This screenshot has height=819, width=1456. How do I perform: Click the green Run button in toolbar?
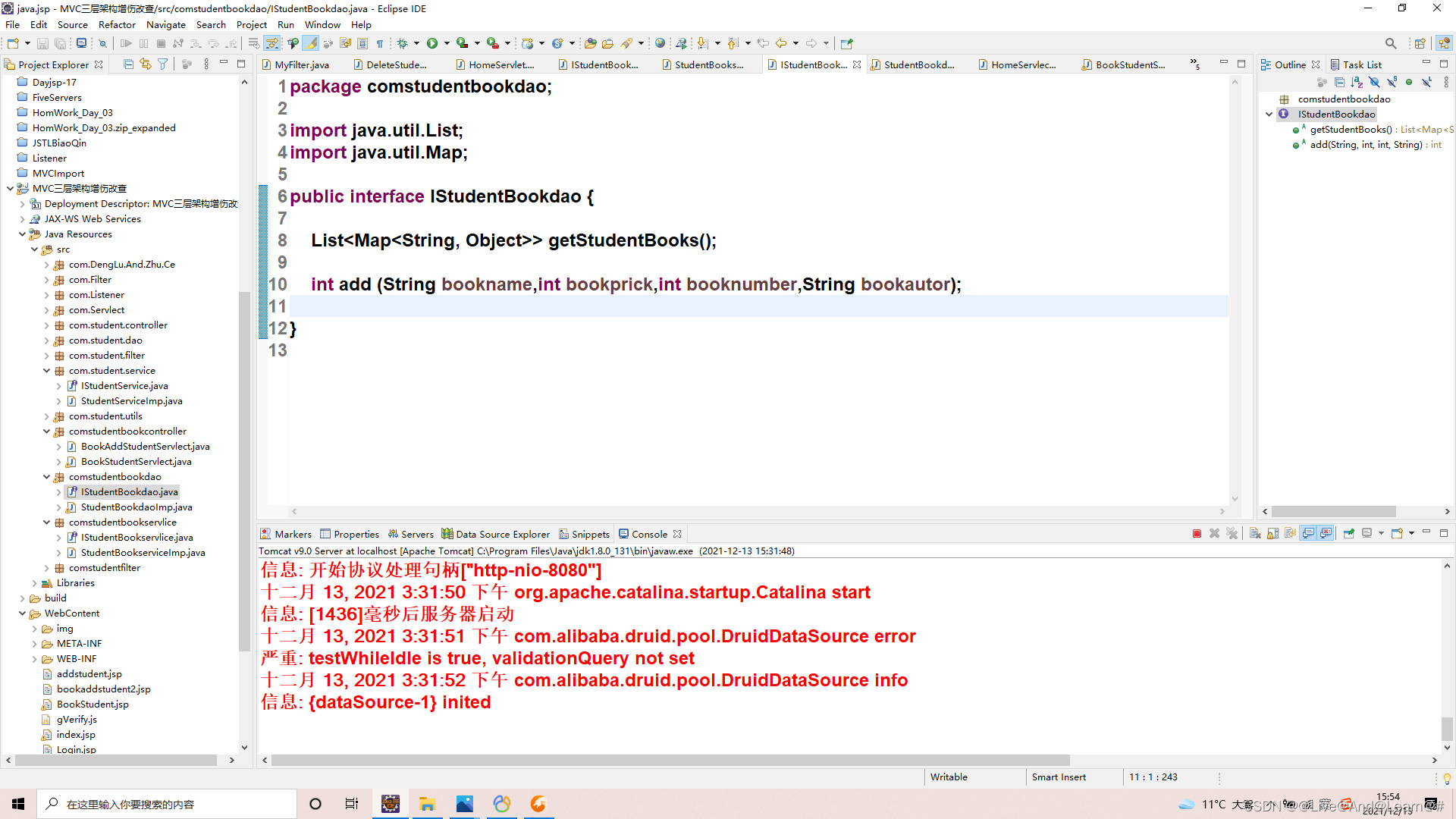pyautogui.click(x=432, y=43)
